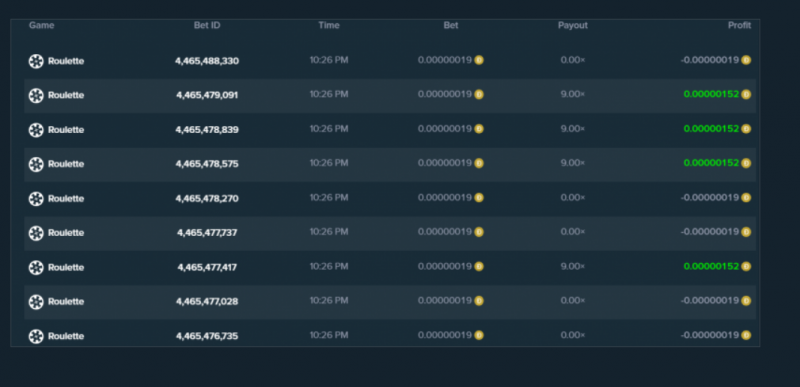Open bet ID 4,465,477,737
This screenshot has height=387, width=800.
(207, 233)
